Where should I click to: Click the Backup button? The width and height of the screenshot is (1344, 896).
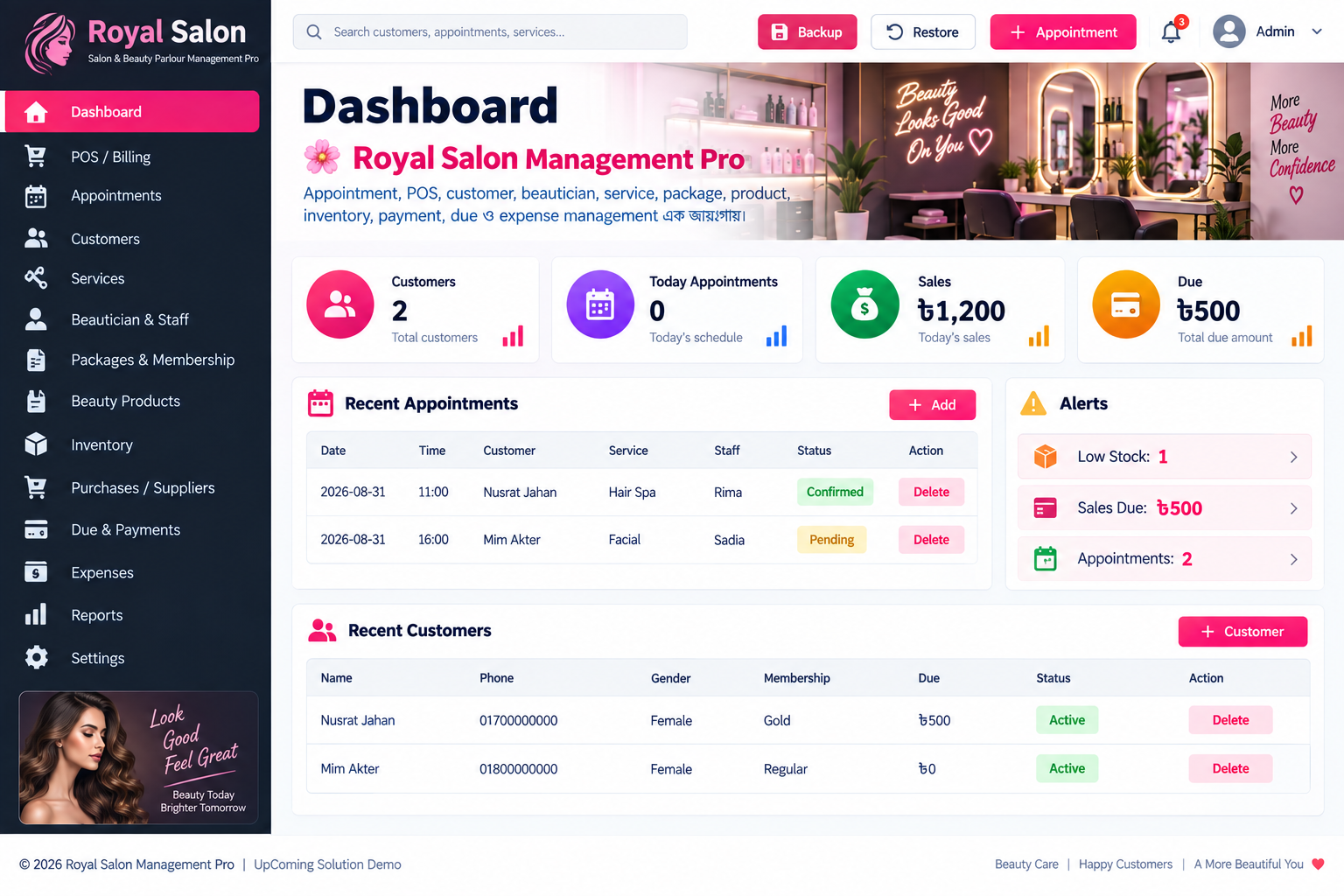click(x=808, y=32)
